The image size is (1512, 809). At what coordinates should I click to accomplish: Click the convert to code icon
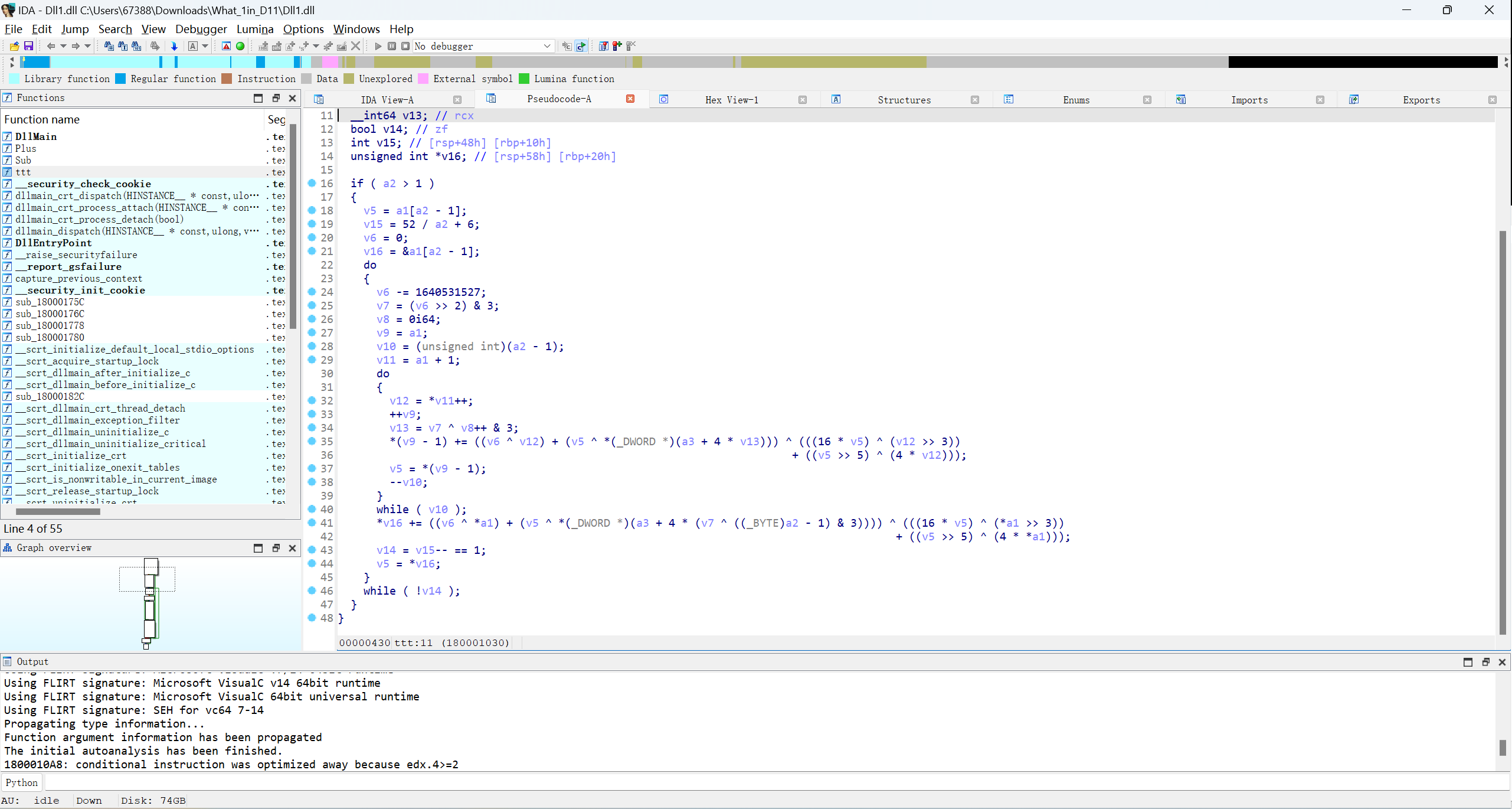coord(263,46)
